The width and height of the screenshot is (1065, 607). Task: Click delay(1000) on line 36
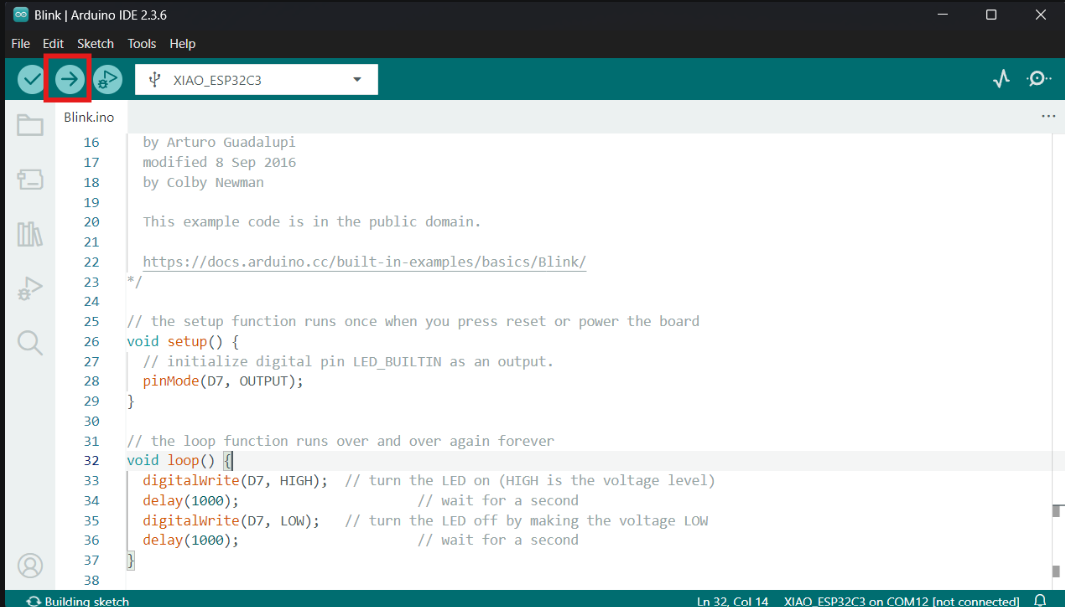pos(191,540)
